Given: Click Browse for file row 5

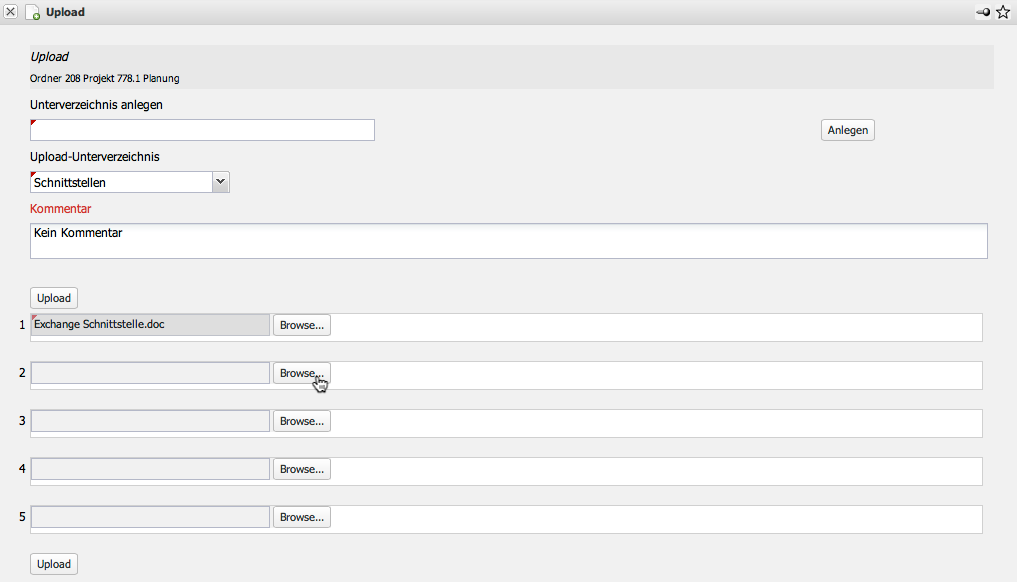Looking at the screenshot, I should [x=302, y=517].
